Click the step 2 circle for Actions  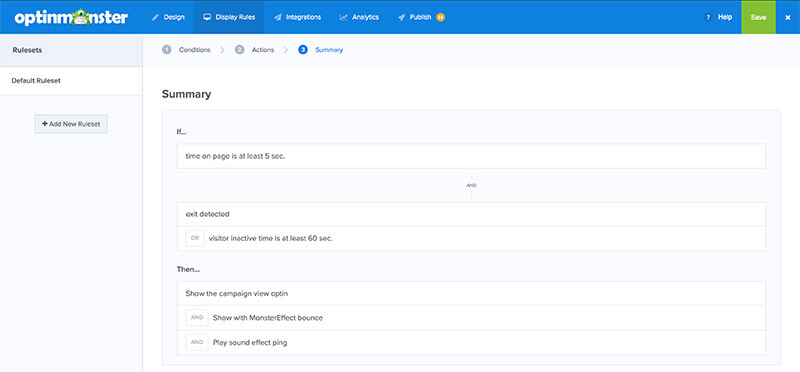(239, 49)
